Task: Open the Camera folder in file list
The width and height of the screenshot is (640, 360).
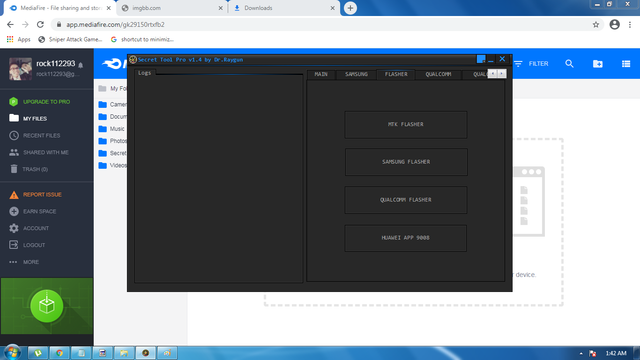Action: coord(113,104)
